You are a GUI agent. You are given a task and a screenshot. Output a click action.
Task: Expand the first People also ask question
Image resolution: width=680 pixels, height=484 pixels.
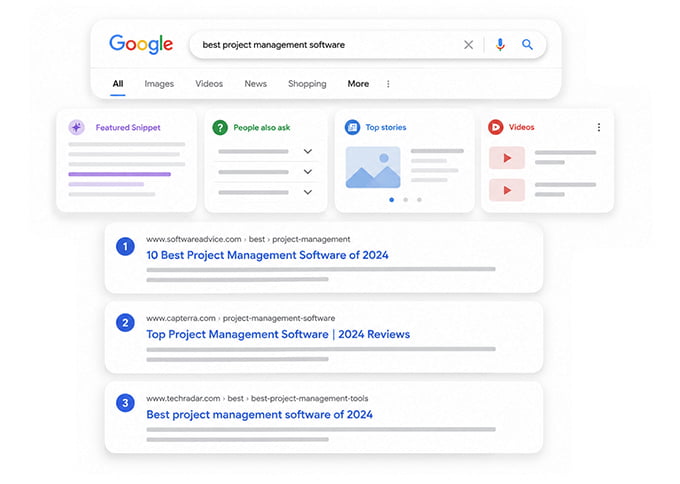coord(308,151)
